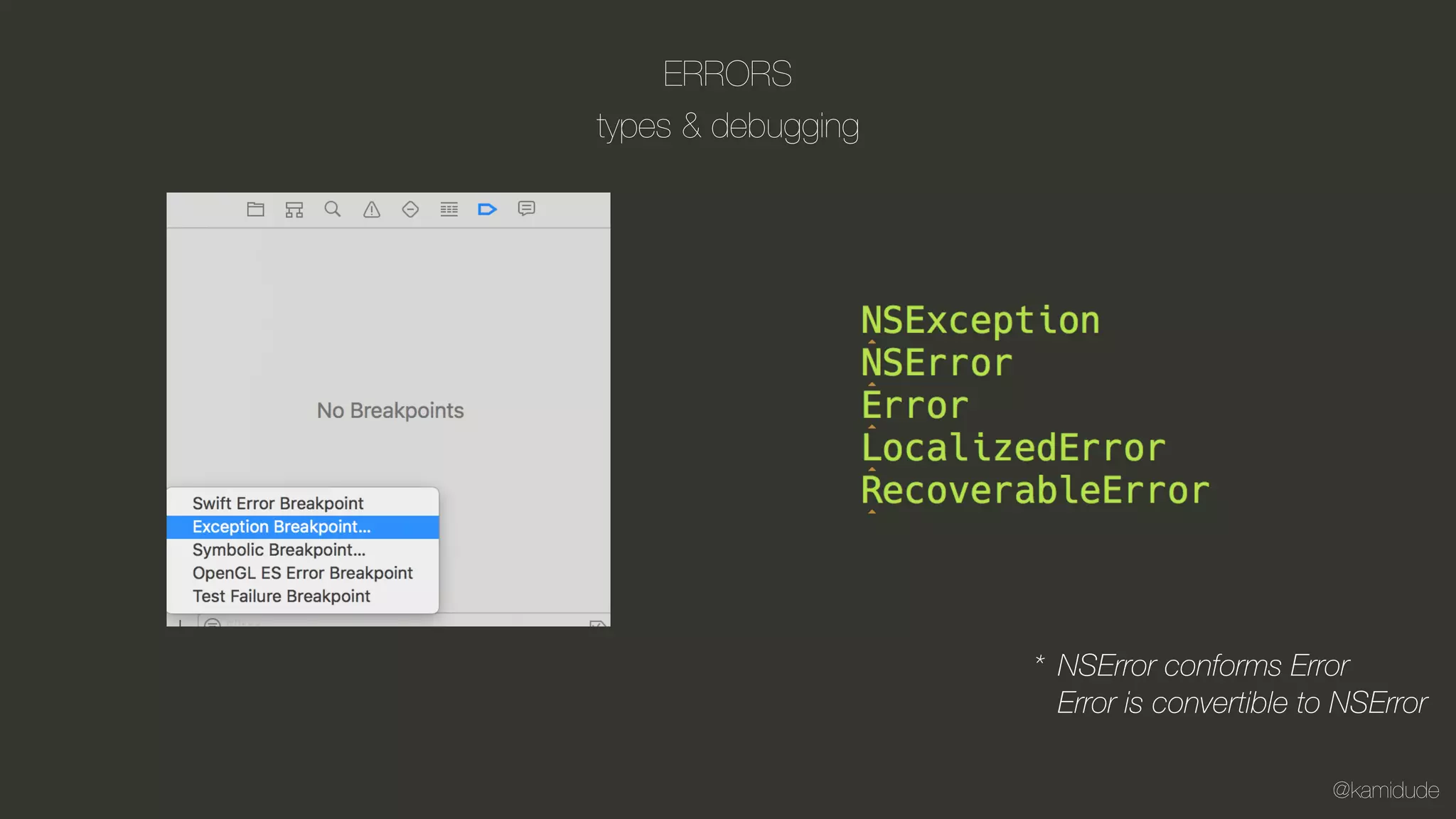Select the highlighted Exception Breakpoint… item
The height and width of the screenshot is (819, 1456).
coord(282,527)
